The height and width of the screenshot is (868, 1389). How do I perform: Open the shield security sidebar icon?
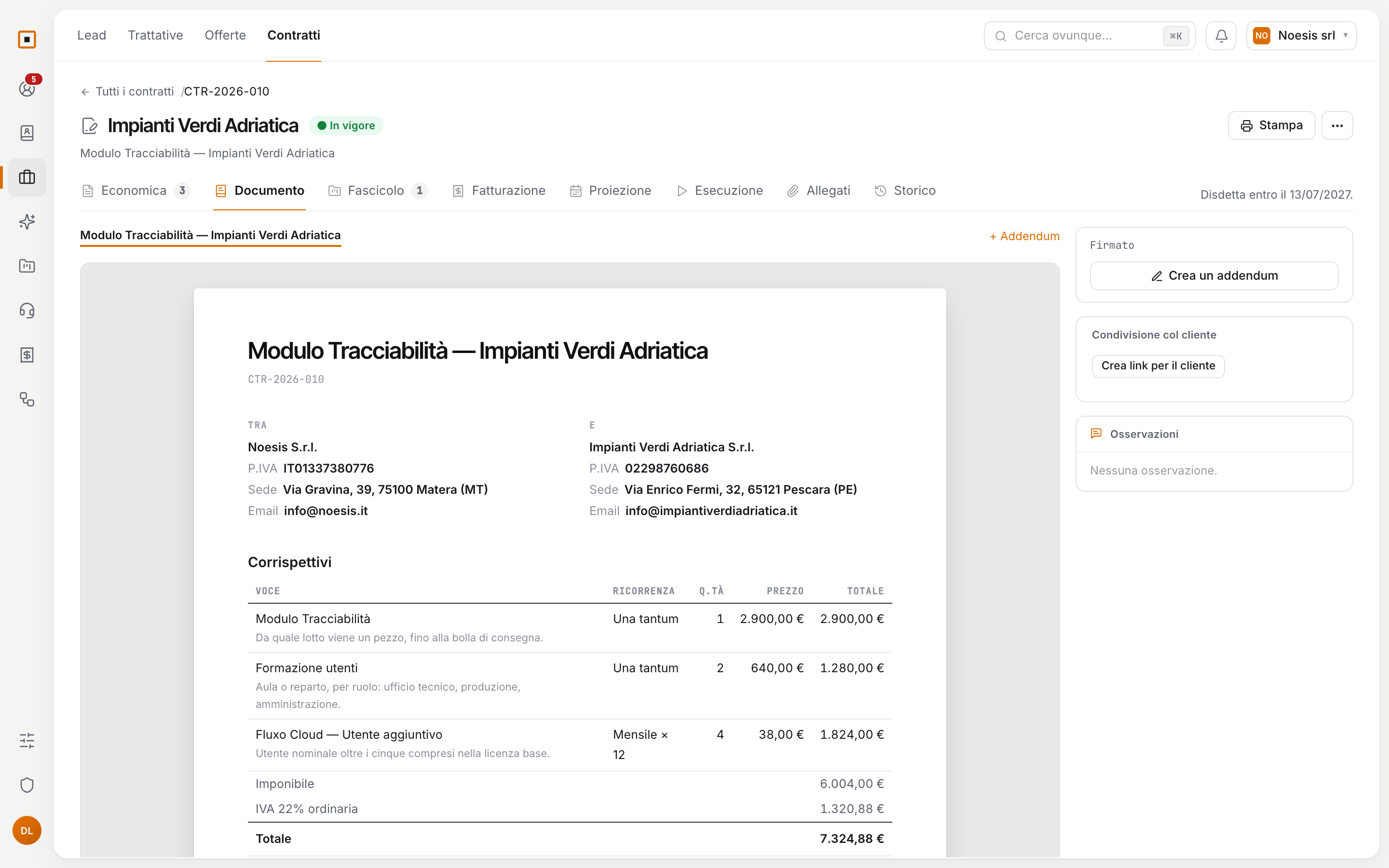(27, 785)
